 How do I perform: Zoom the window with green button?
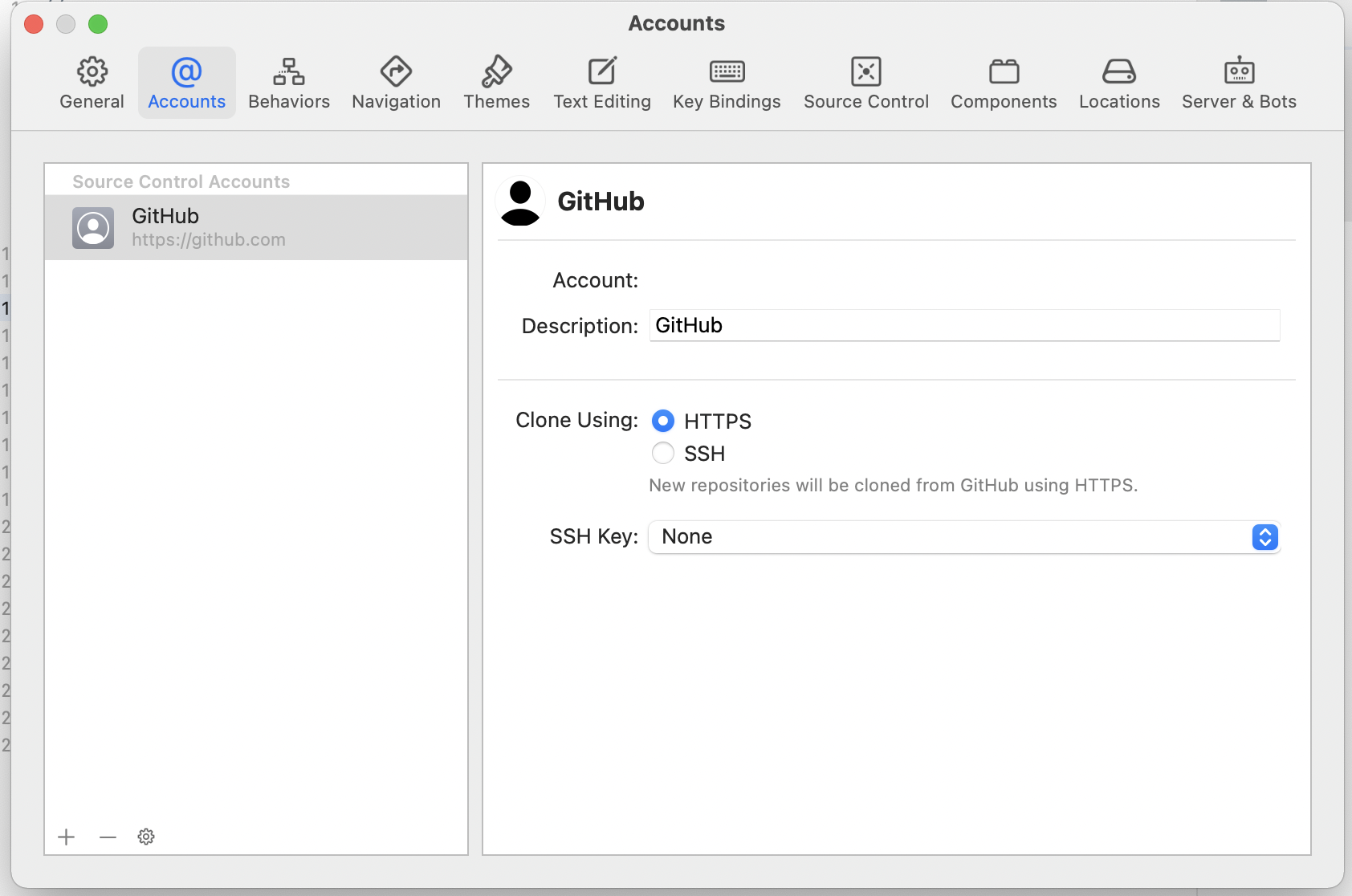click(x=98, y=24)
